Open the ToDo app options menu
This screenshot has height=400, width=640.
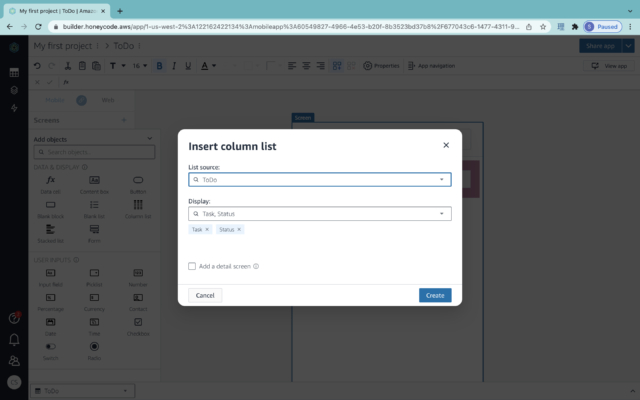[x=140, y=46]
